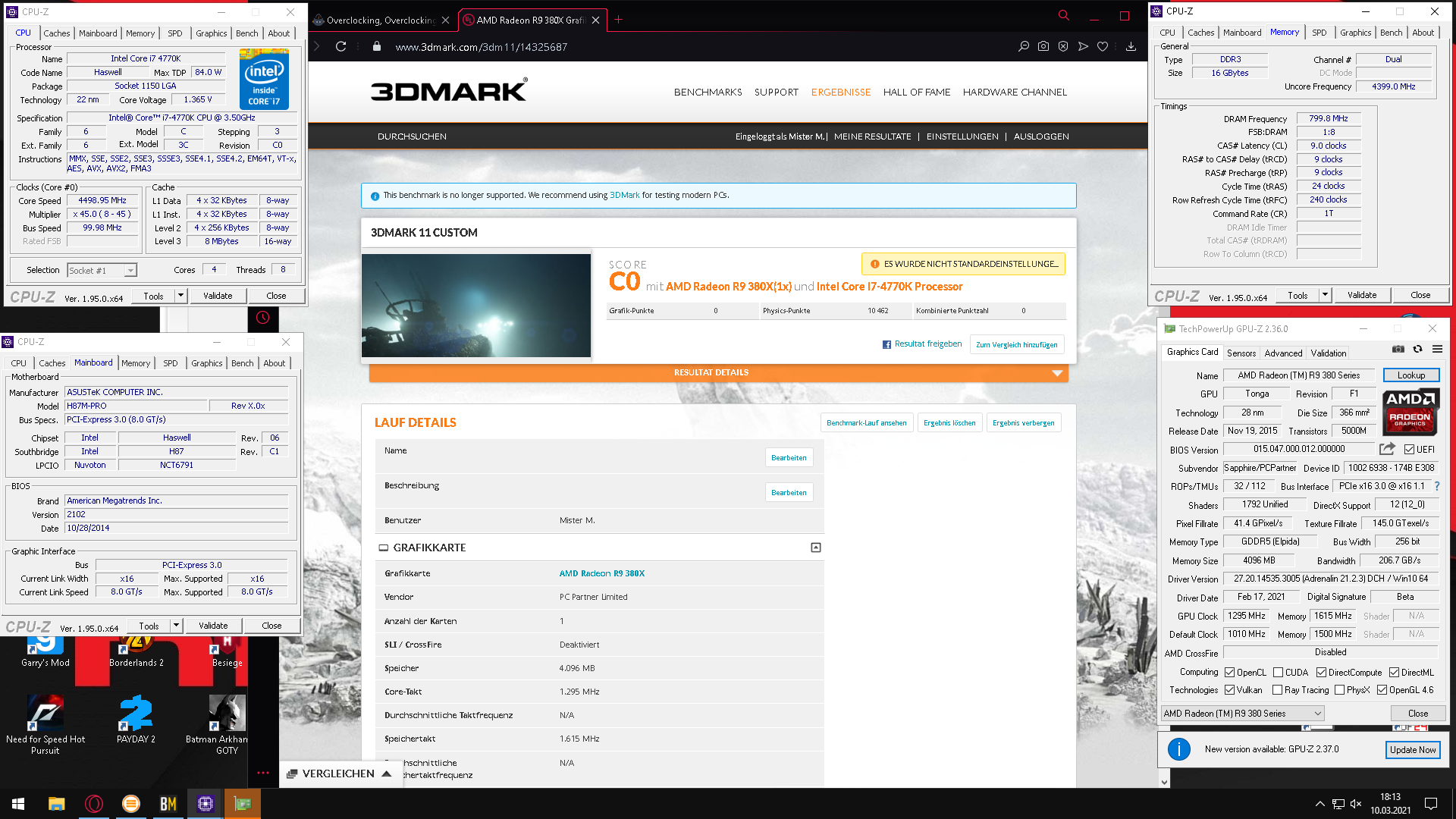
Task: Toggle the OpenGL 4.6 checkbox
Action: tap(1382, 690)
